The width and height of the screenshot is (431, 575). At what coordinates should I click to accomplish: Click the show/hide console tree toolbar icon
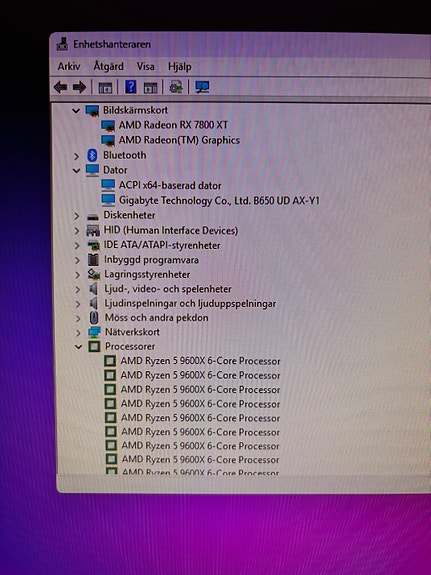(105, 88)
